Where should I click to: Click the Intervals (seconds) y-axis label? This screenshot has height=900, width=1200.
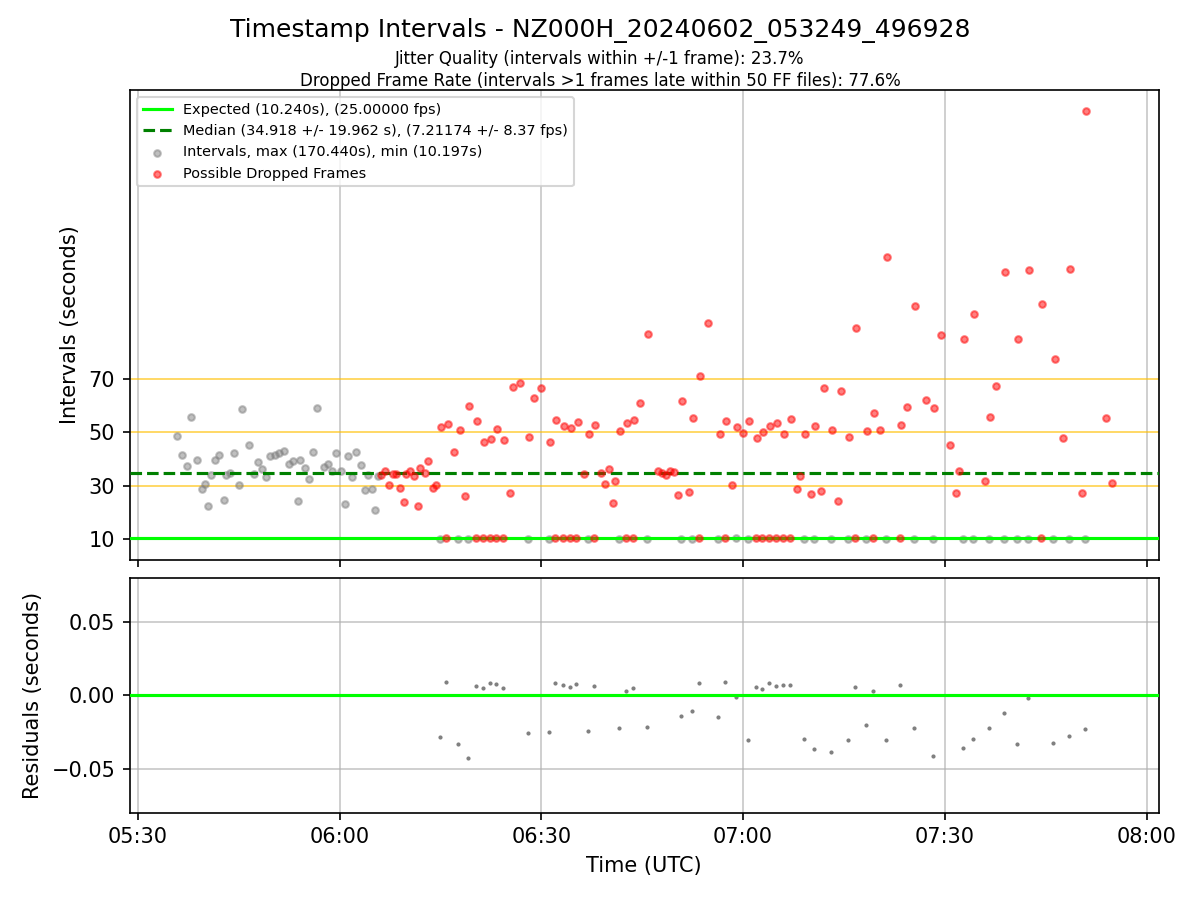click(x=68, y=325)
